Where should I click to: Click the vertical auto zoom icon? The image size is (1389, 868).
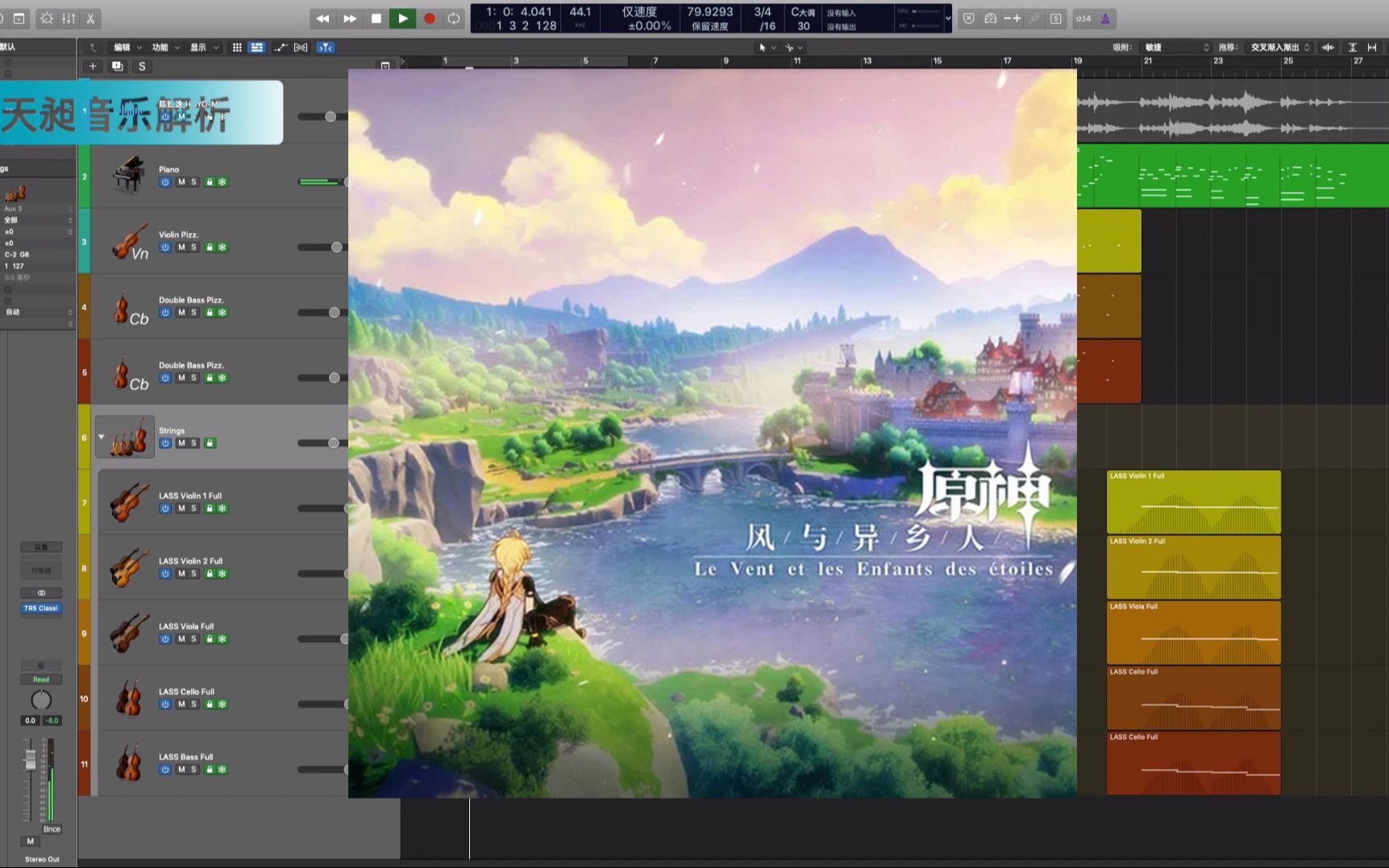tap(1353, 48)
